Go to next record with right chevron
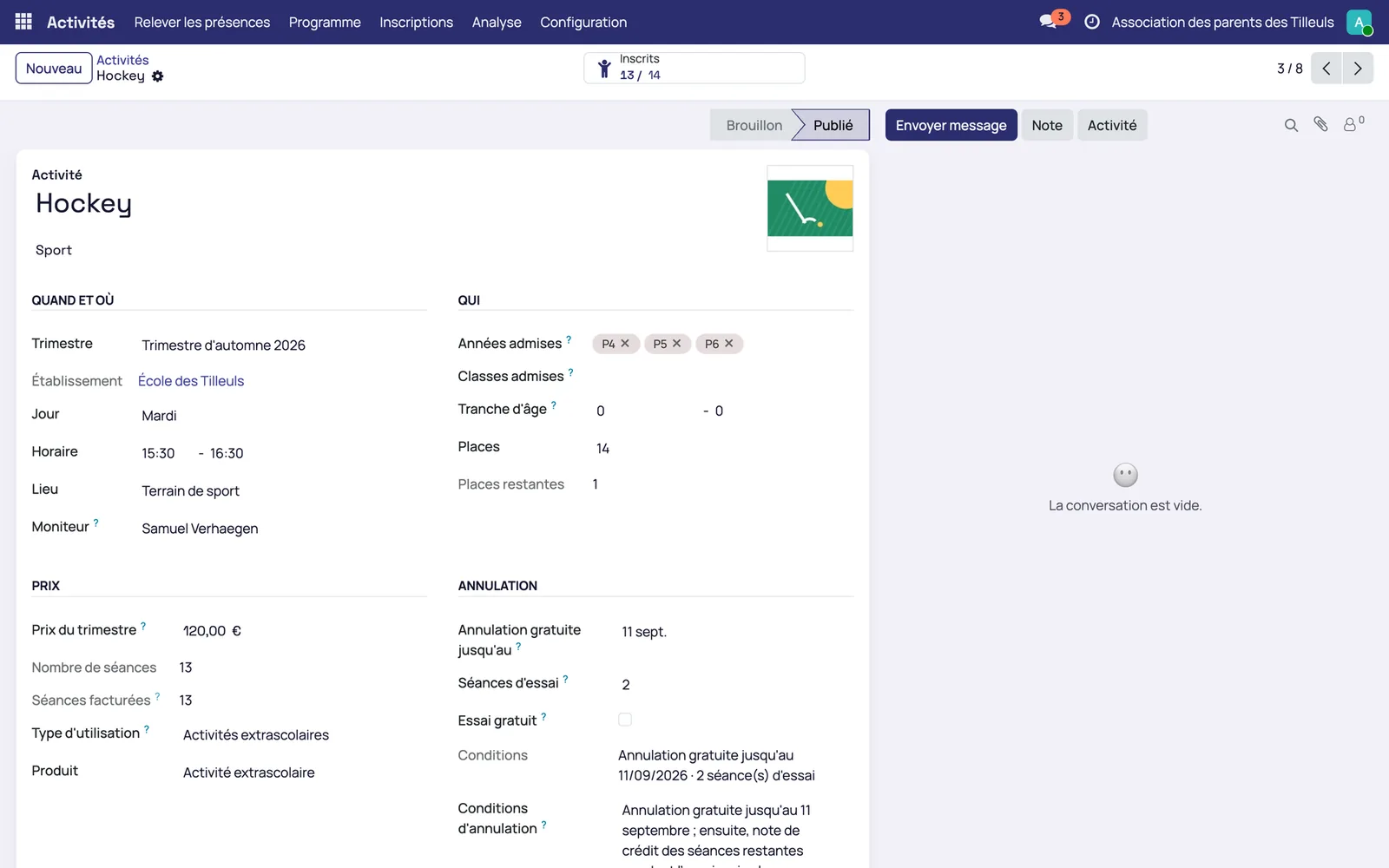 (1358, 69)
